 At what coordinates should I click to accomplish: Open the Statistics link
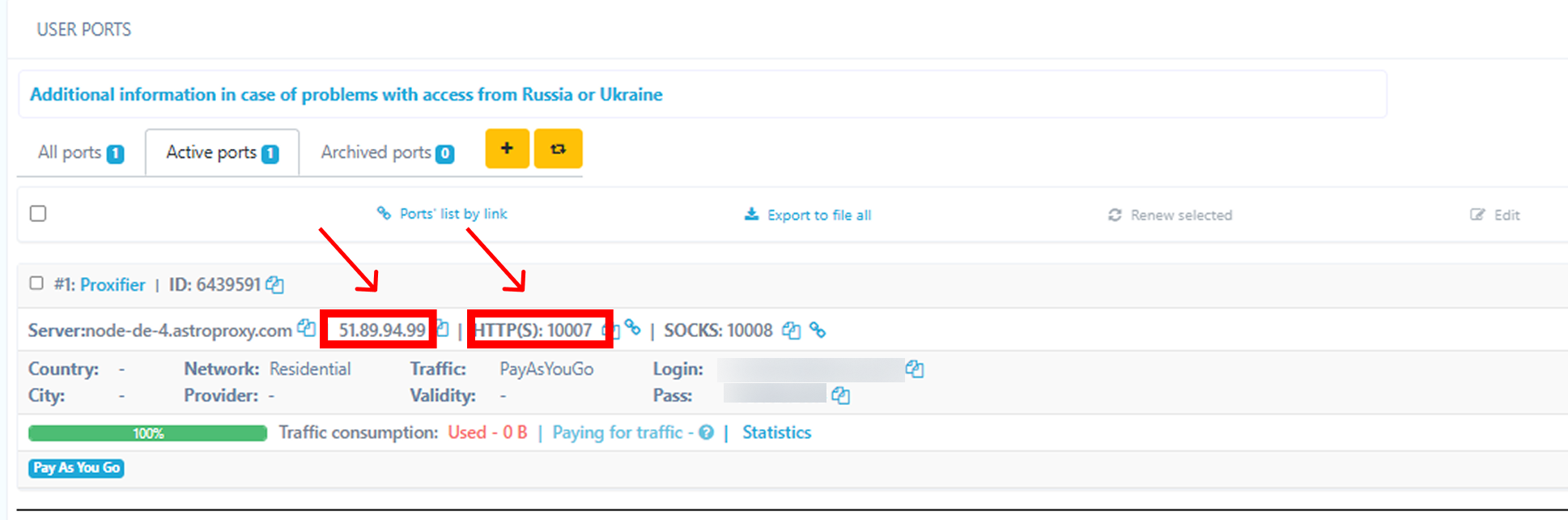tap(776, 433)
